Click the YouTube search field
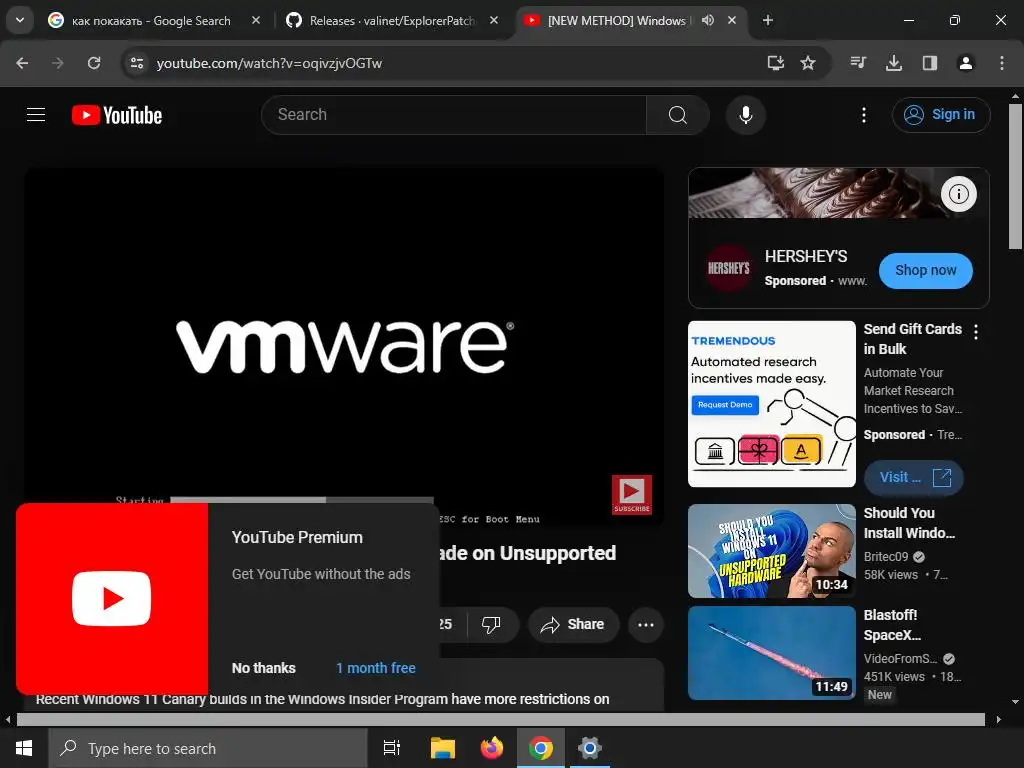 point(454,115)
